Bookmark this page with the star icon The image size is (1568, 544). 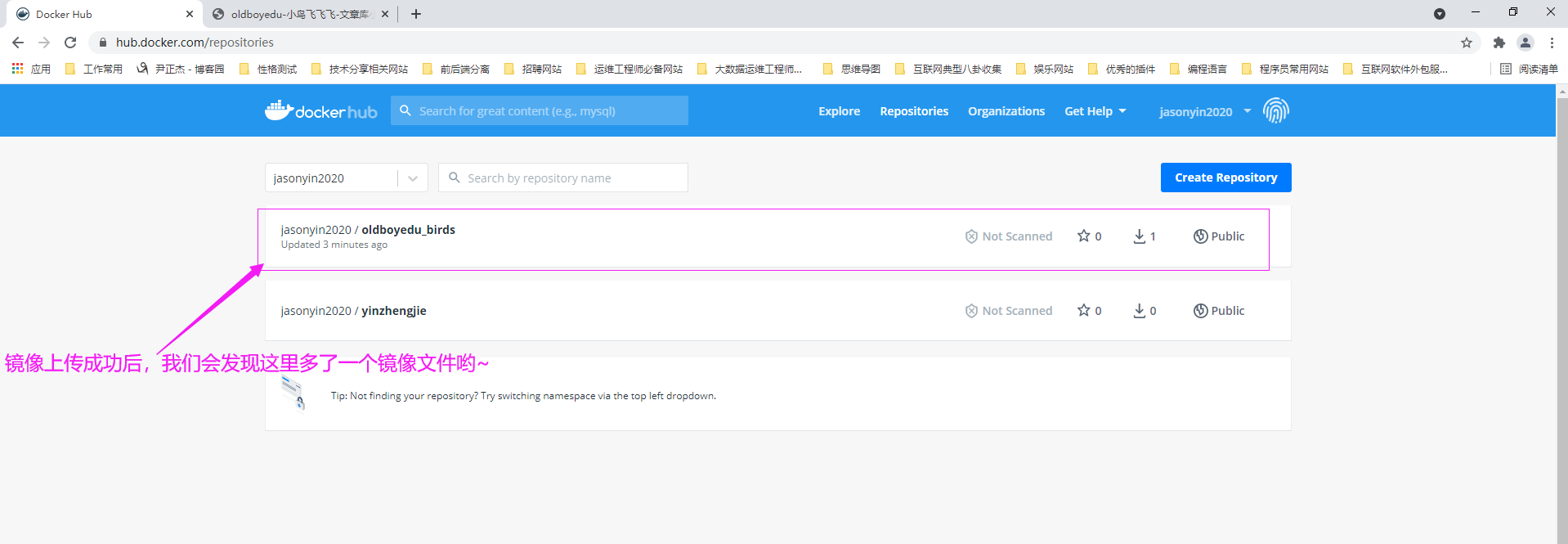(x=1467, y=43)
